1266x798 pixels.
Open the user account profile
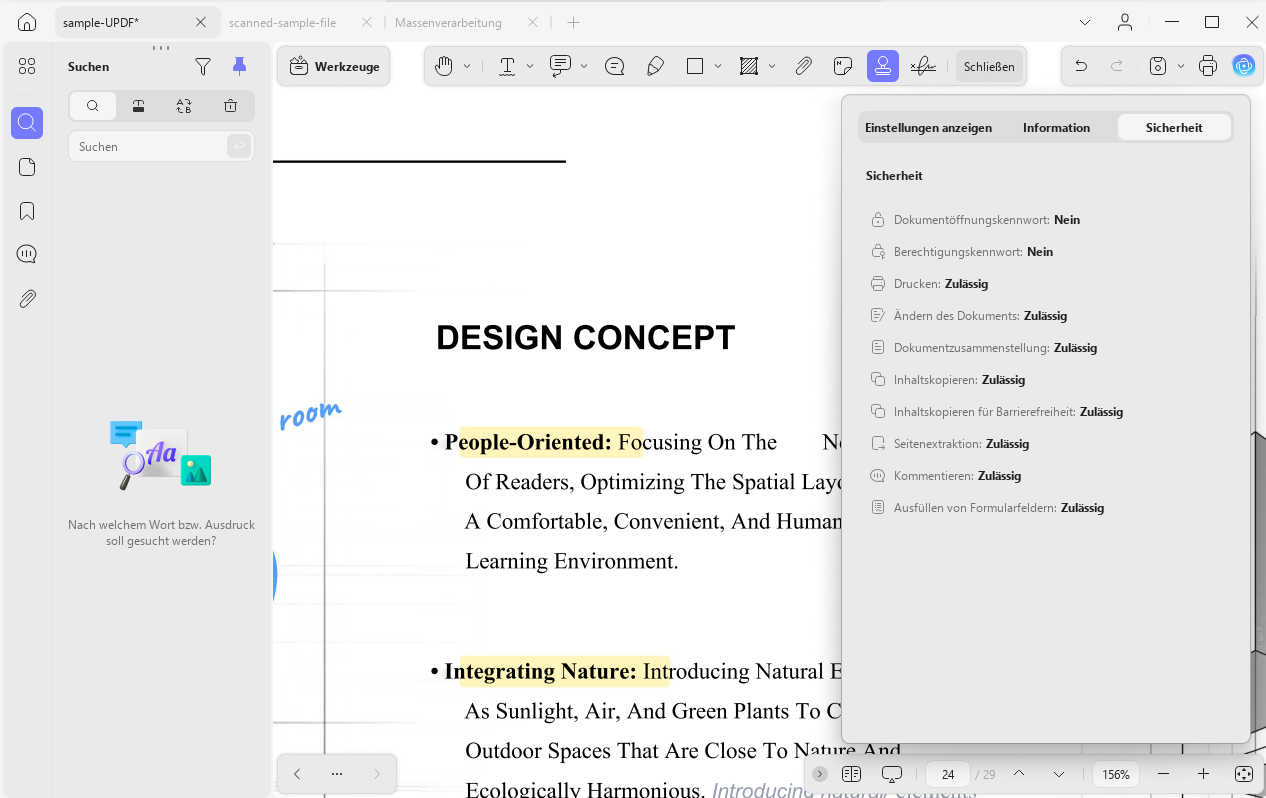pos(1125,22)
